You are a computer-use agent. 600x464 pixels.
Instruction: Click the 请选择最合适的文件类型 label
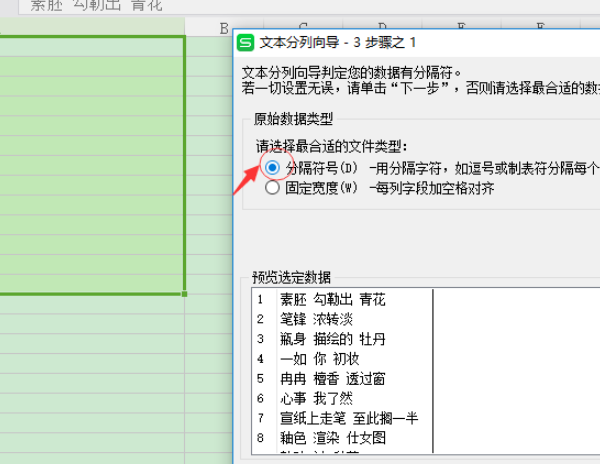[331, 147]
